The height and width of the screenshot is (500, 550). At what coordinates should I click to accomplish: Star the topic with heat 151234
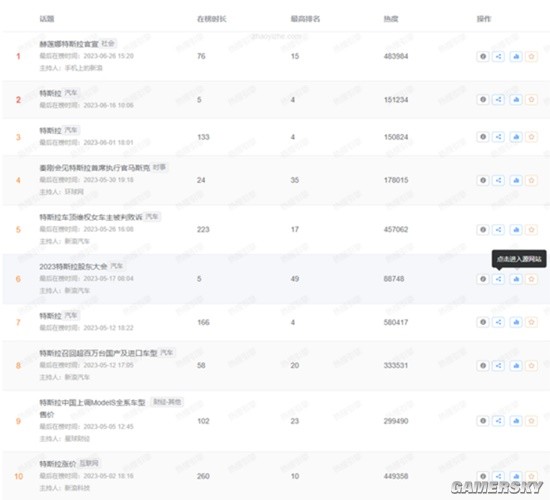[x=531, y=100]
